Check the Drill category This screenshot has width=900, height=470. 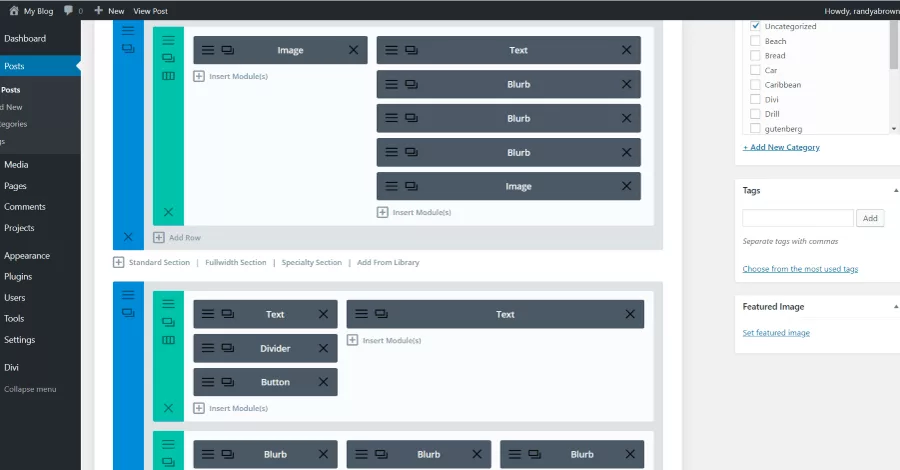755,114
